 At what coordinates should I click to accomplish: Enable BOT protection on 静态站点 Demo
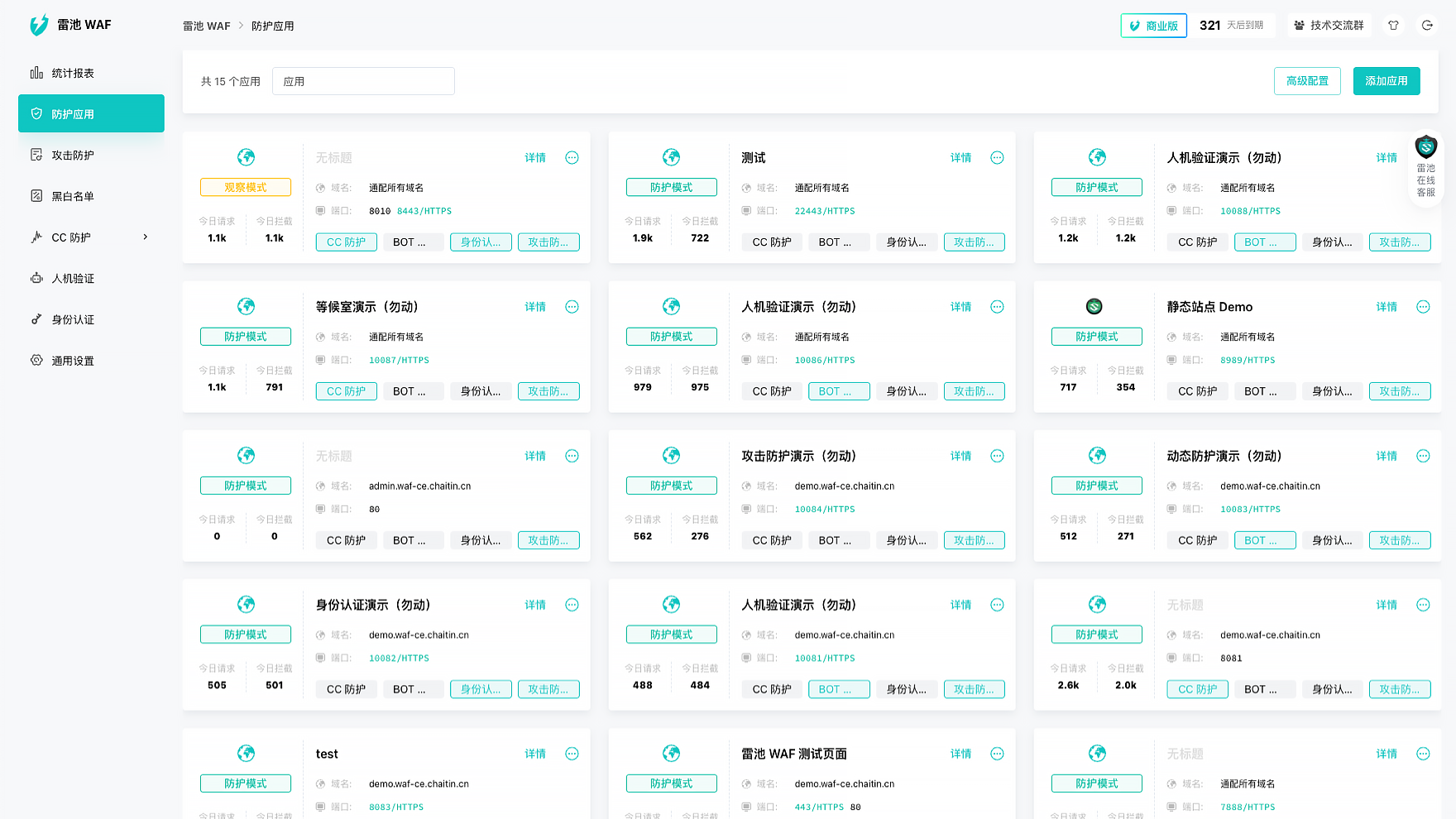pos(1265,390)
